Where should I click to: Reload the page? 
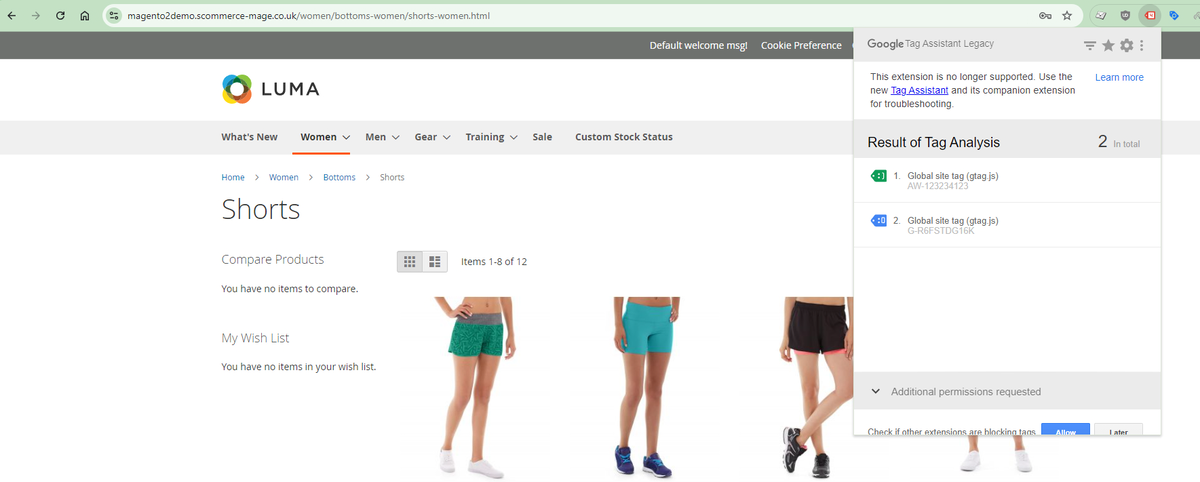pos(61,16)
